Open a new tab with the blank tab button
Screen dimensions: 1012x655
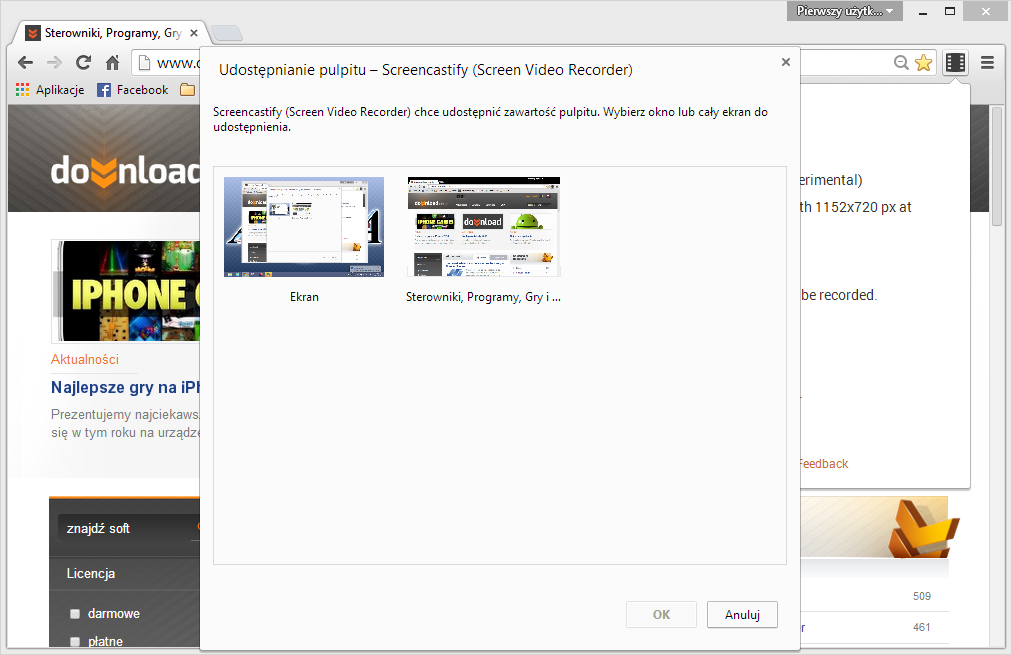(x=227, y=33)
